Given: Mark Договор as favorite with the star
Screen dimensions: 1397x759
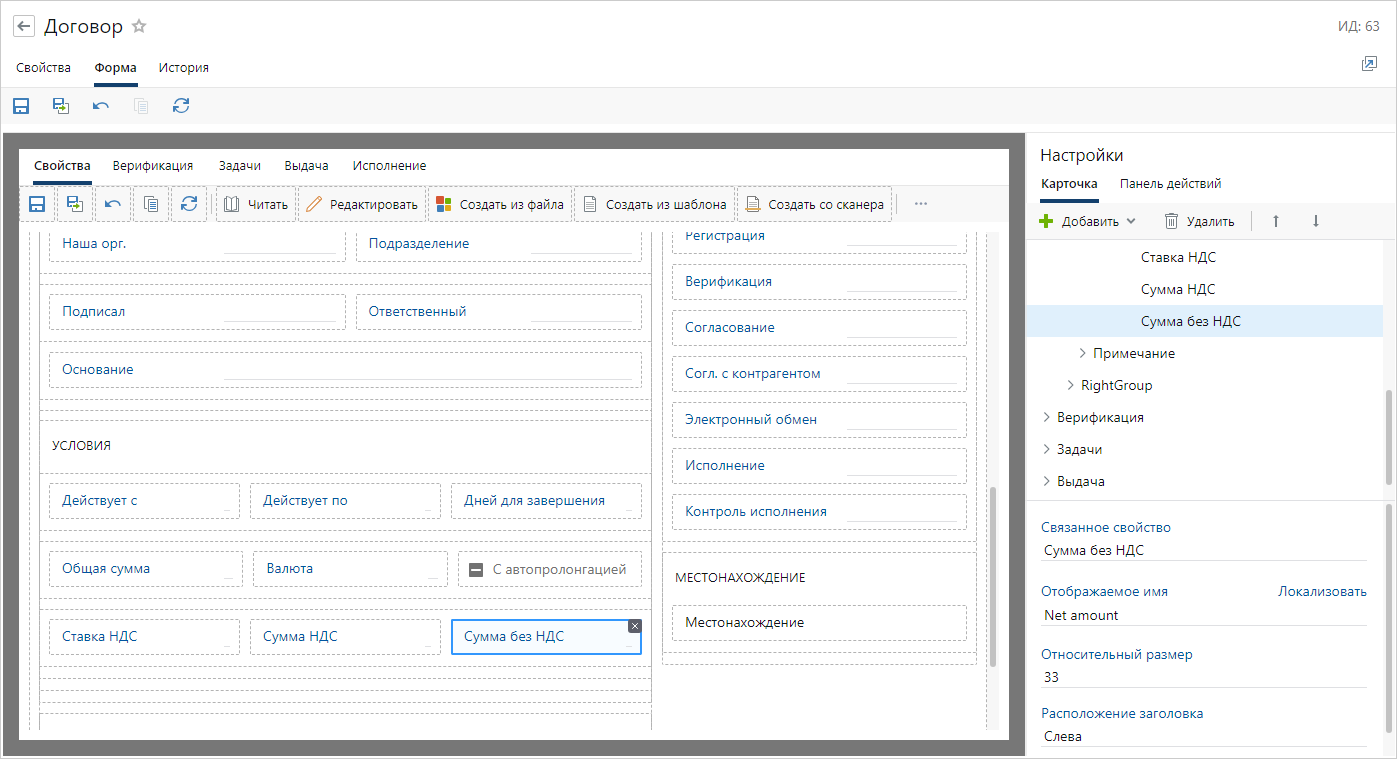Looking at the screenshot, I should [139, 27].
